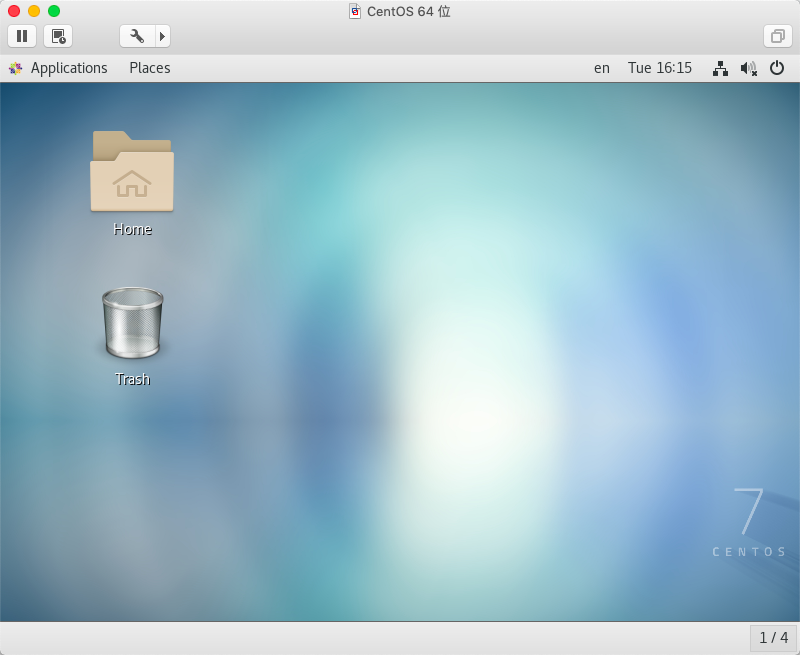This screenshot has width=800, height=655.
Task: Select the Trash bin on desktop
Action: 132,324
